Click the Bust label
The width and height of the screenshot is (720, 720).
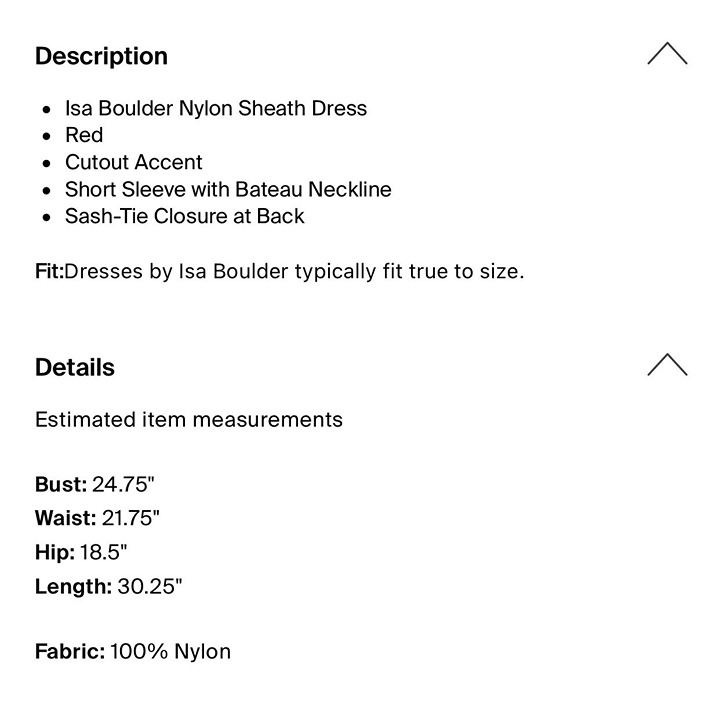(61, 484)
